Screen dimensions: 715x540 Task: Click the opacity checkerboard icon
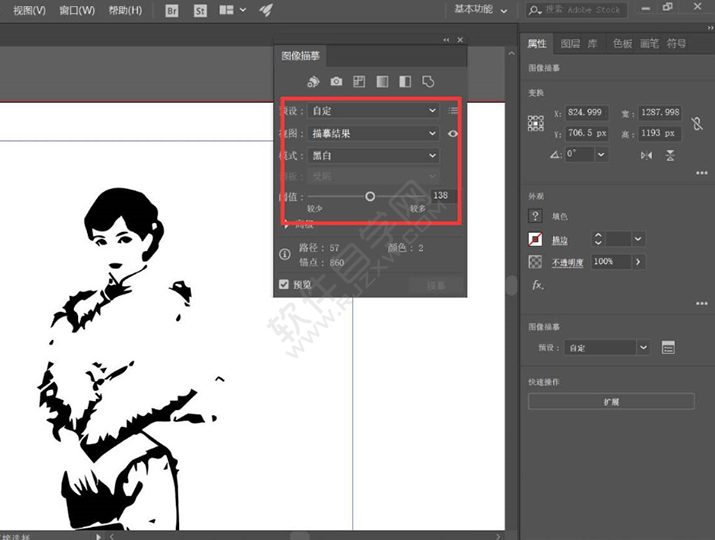click(x=535, y=262)
